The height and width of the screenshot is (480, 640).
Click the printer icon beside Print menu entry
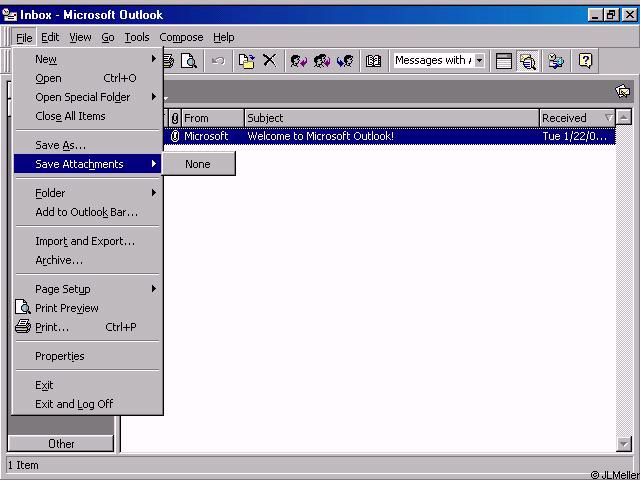point(23,327)
